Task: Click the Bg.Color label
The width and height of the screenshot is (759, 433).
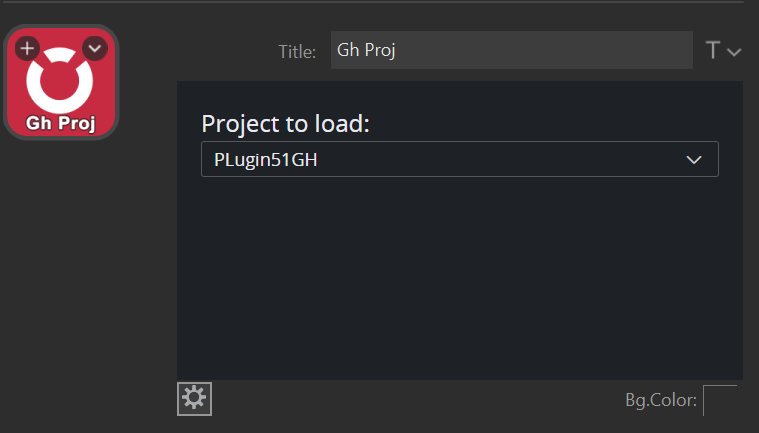Action: pos(661,400)
